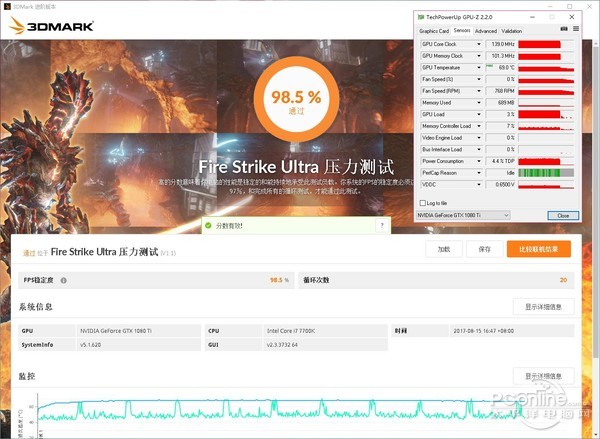The height and width of the screenshot is (439, 600).
Task: Click the GPU value NVIDIA GeForce GTX 1080 Ti
Action: point(116,331)
